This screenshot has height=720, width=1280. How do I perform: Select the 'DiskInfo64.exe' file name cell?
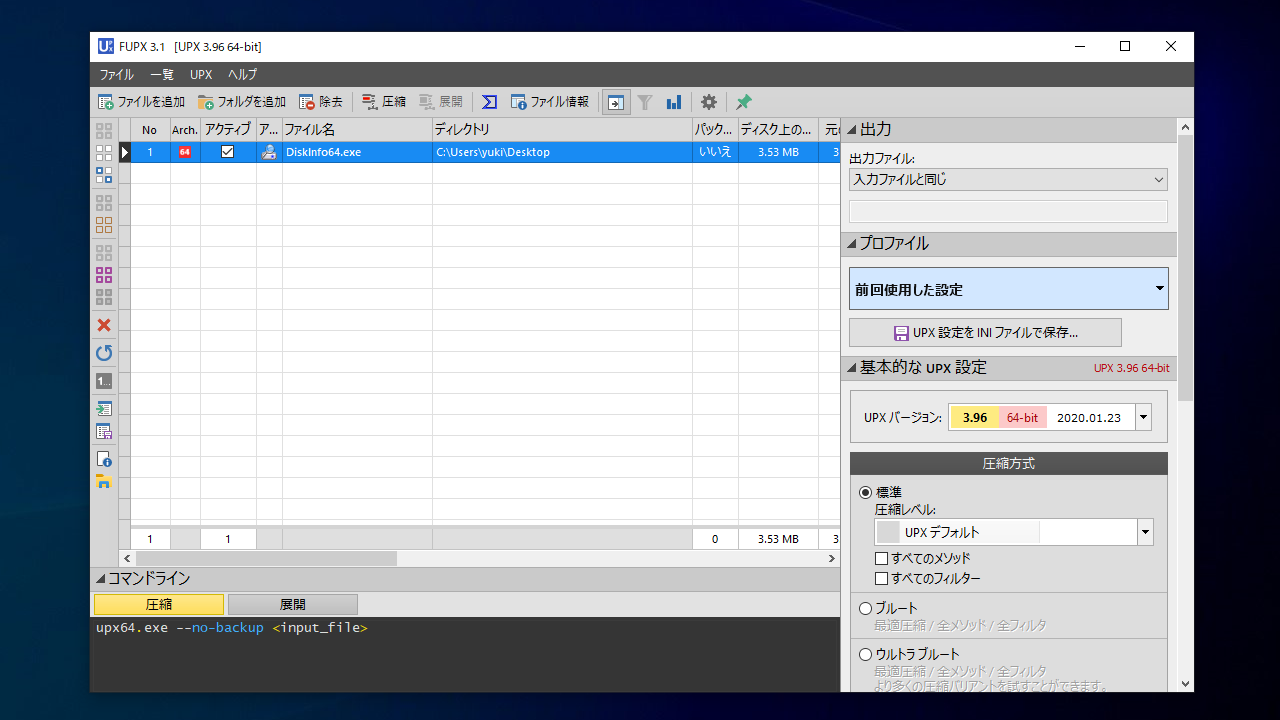pyautogui.click(x=357, y=152)
